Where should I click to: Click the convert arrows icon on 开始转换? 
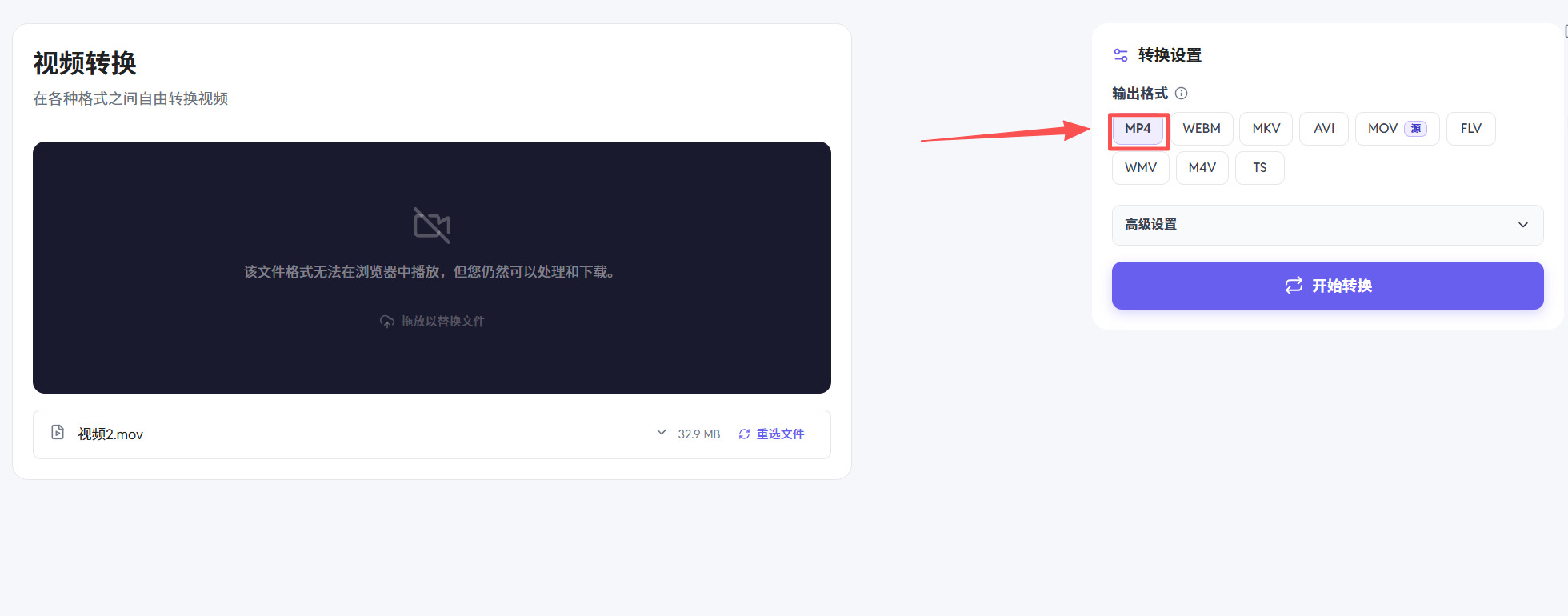[x=1294, y=286]
